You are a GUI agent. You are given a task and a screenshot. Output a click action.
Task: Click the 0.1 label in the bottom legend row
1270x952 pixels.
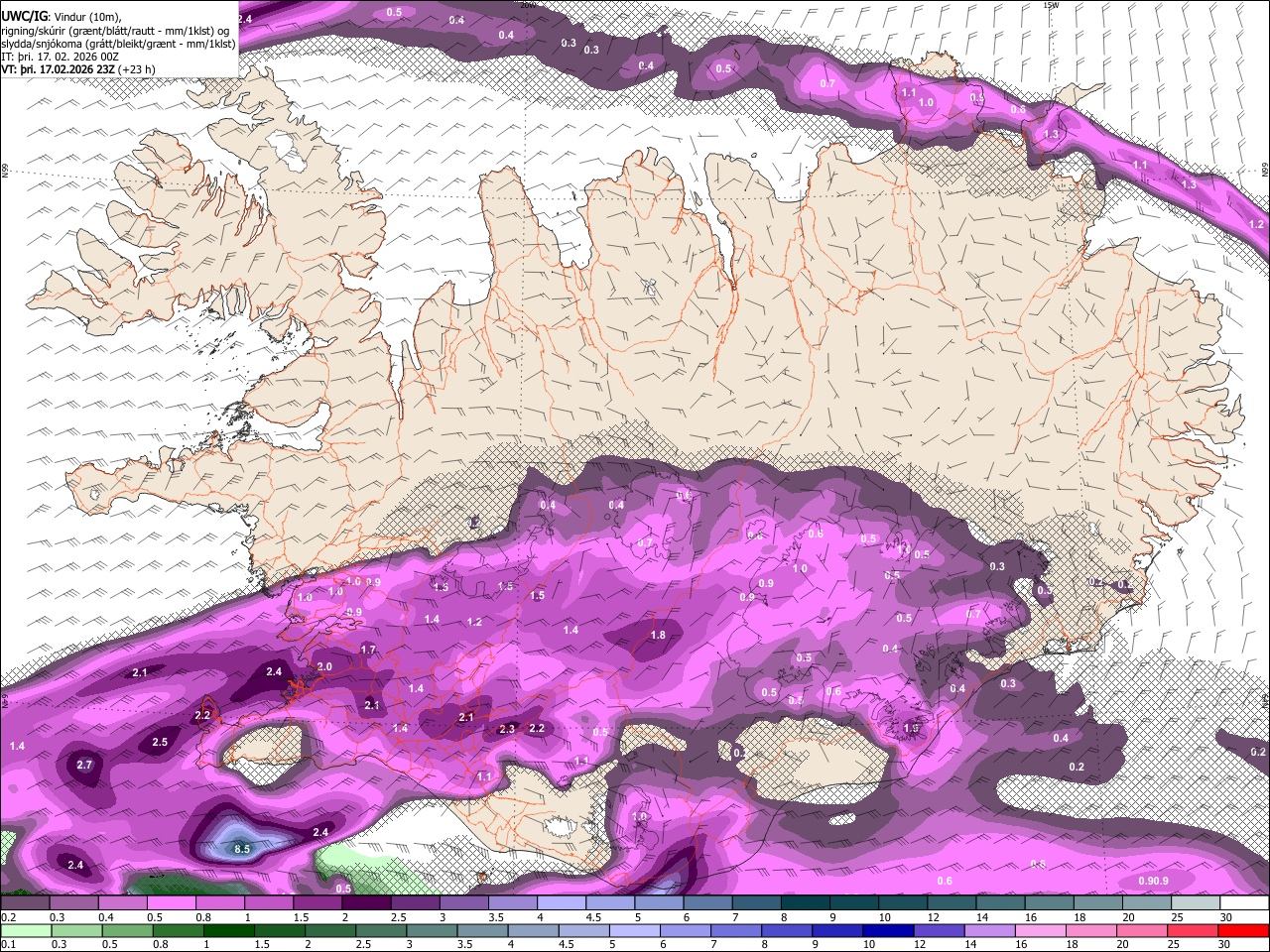tap(9, 945)
